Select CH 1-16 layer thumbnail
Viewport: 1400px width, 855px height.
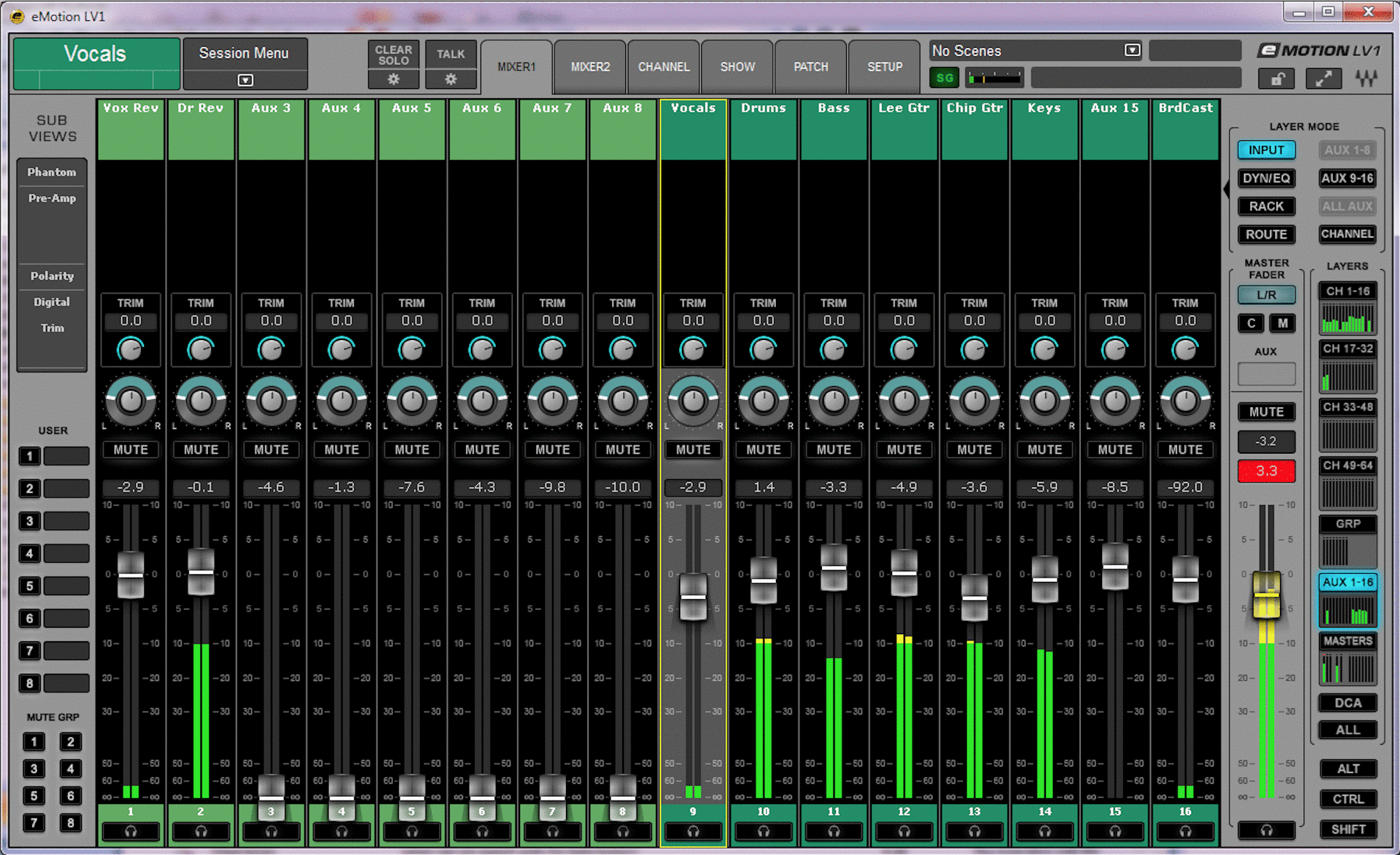[x=1348, y=309]
